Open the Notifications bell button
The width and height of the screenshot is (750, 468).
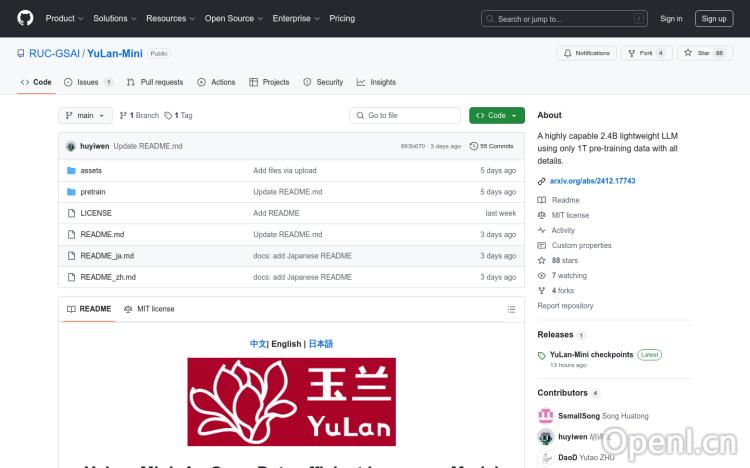(x=587, y=53)
